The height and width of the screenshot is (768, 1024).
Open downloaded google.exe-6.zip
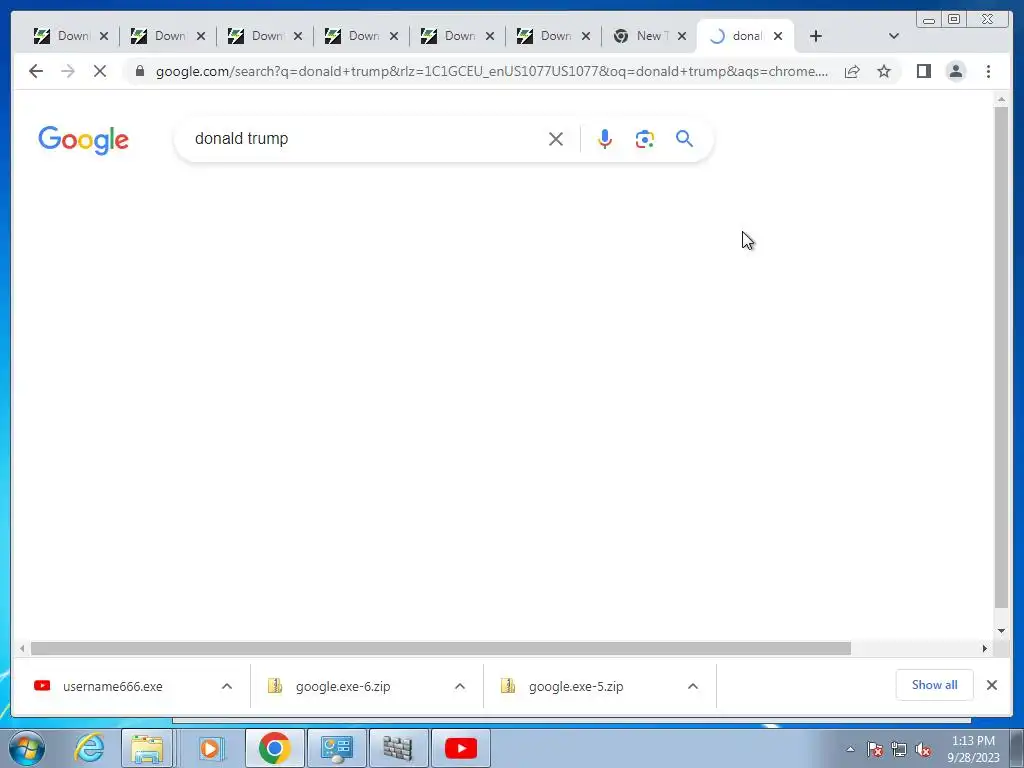343,686
